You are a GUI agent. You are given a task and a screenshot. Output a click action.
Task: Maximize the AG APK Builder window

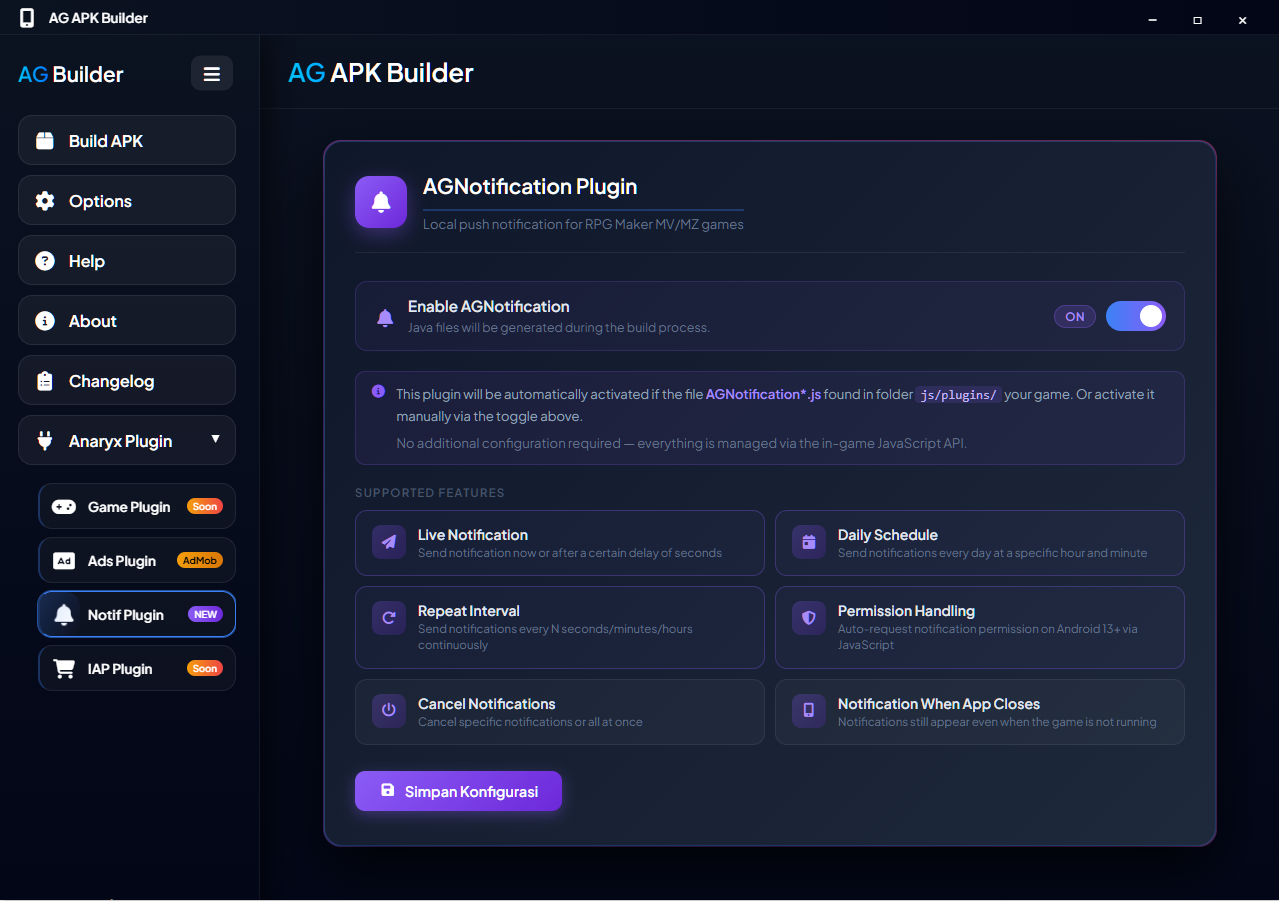[1197, 19]
